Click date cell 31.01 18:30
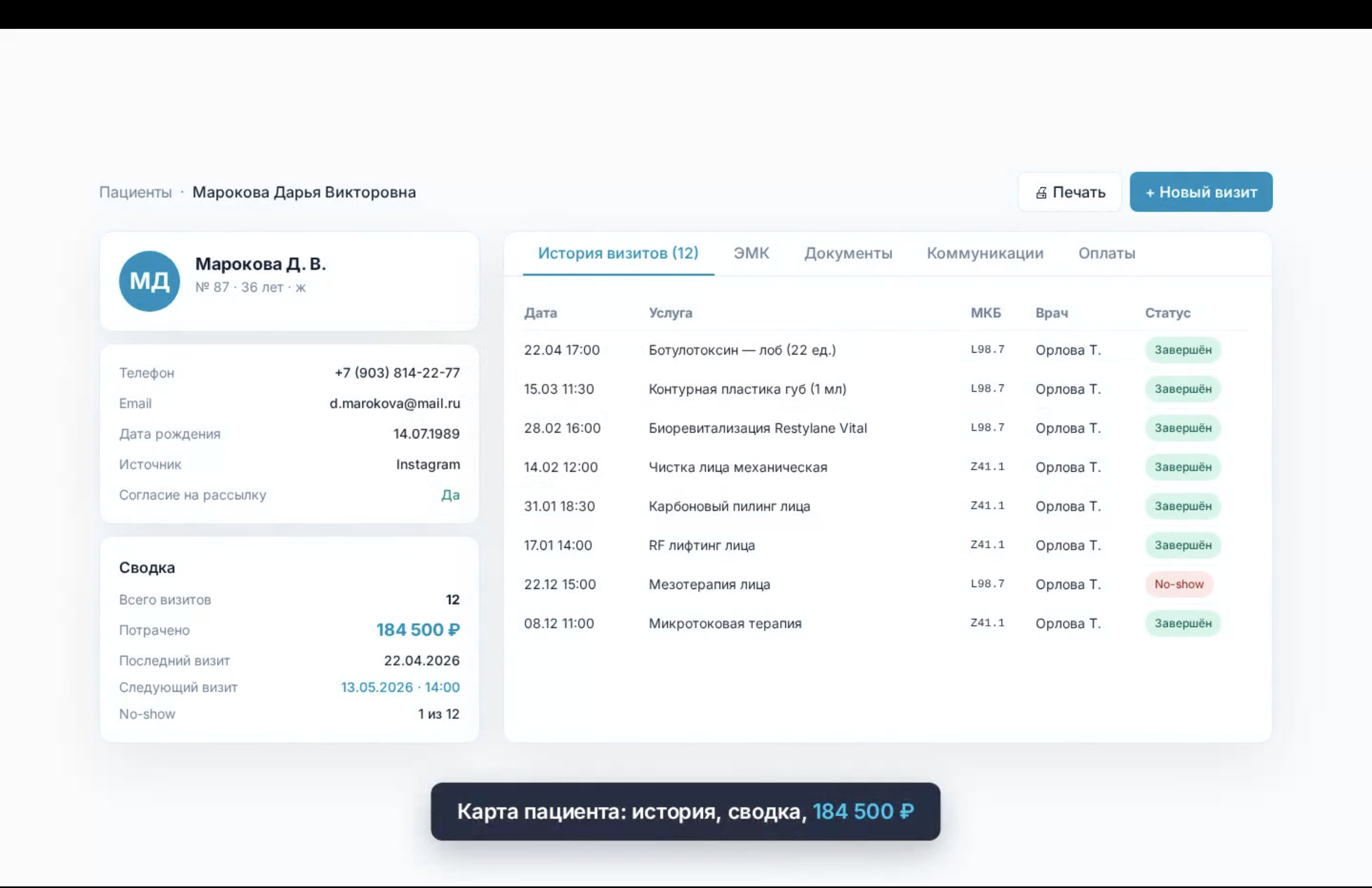 point(559,506)
